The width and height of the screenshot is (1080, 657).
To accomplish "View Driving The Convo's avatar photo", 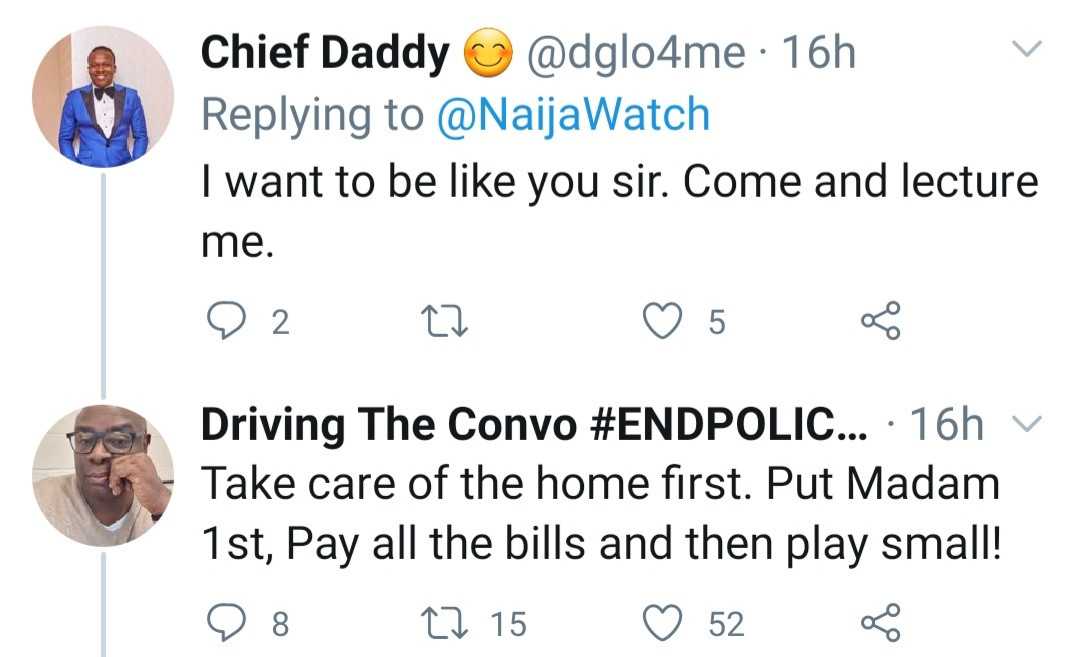I will tap(103, 475).
